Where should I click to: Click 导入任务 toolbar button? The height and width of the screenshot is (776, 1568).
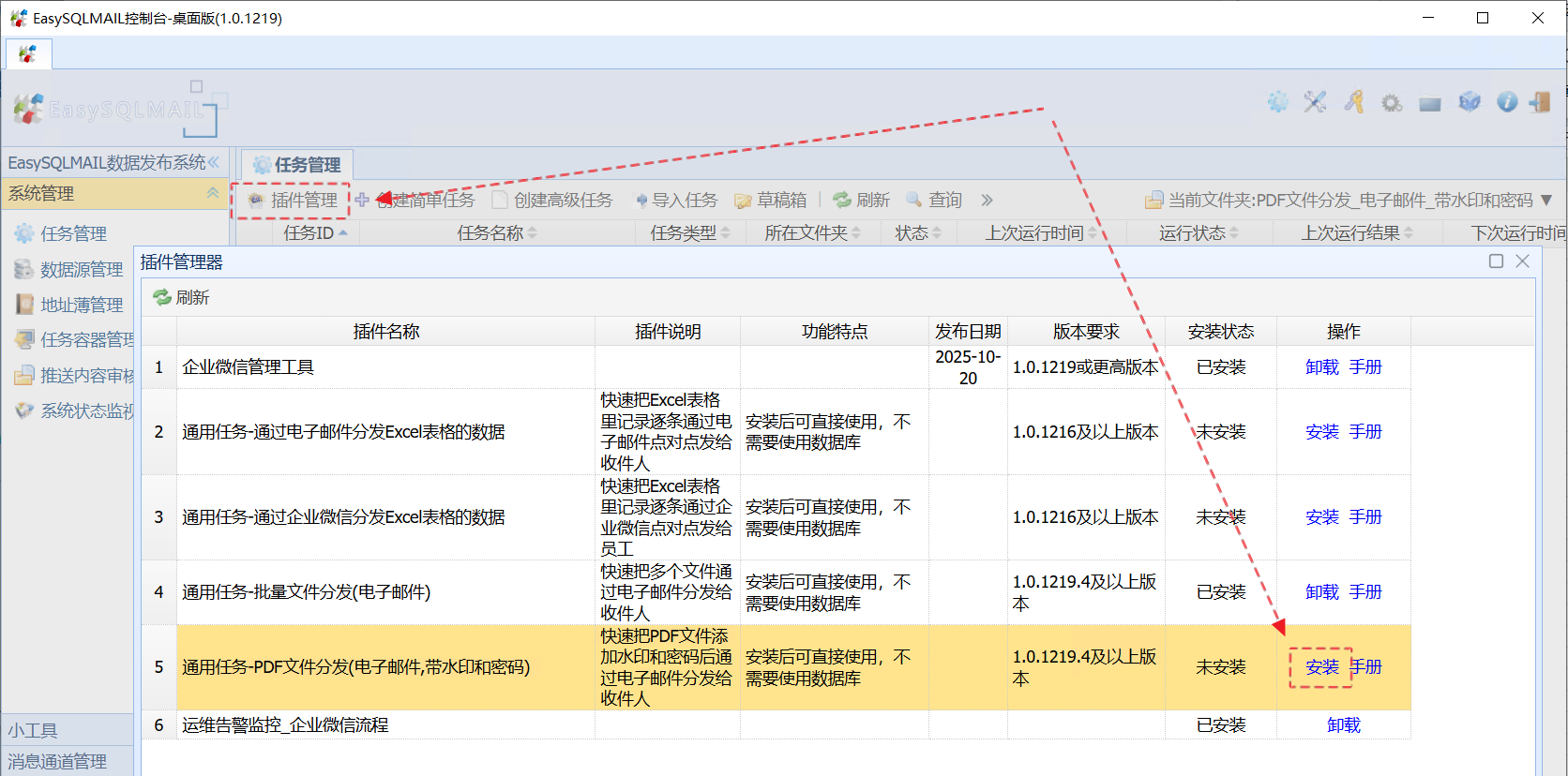pos(676,201)
